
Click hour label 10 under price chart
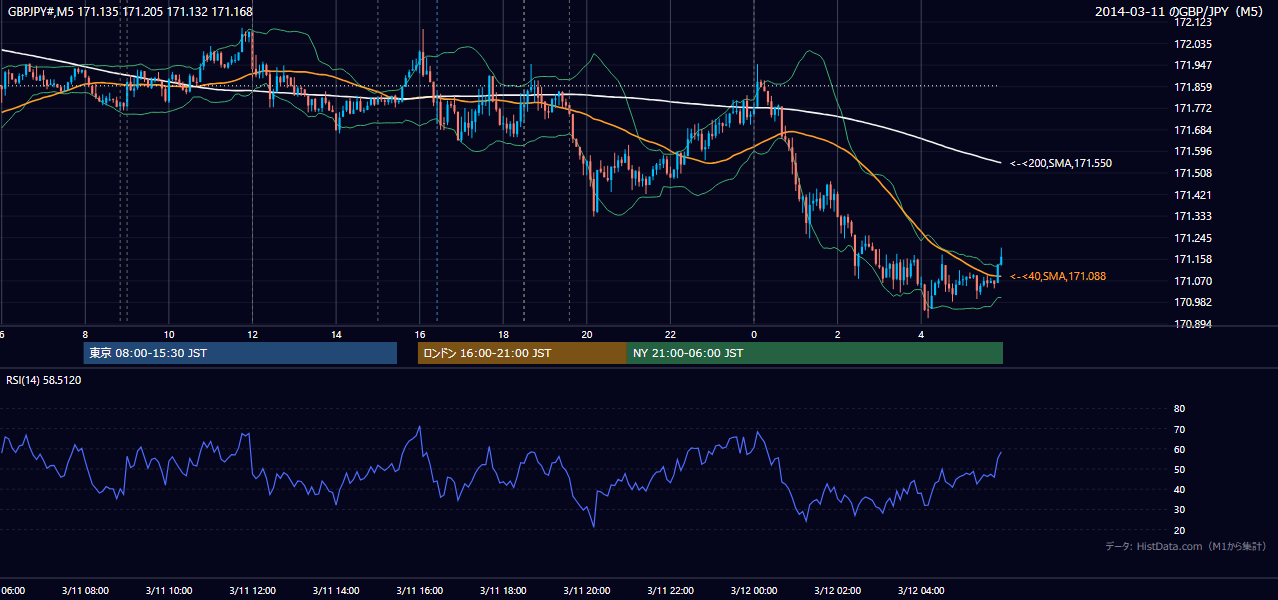169,335
